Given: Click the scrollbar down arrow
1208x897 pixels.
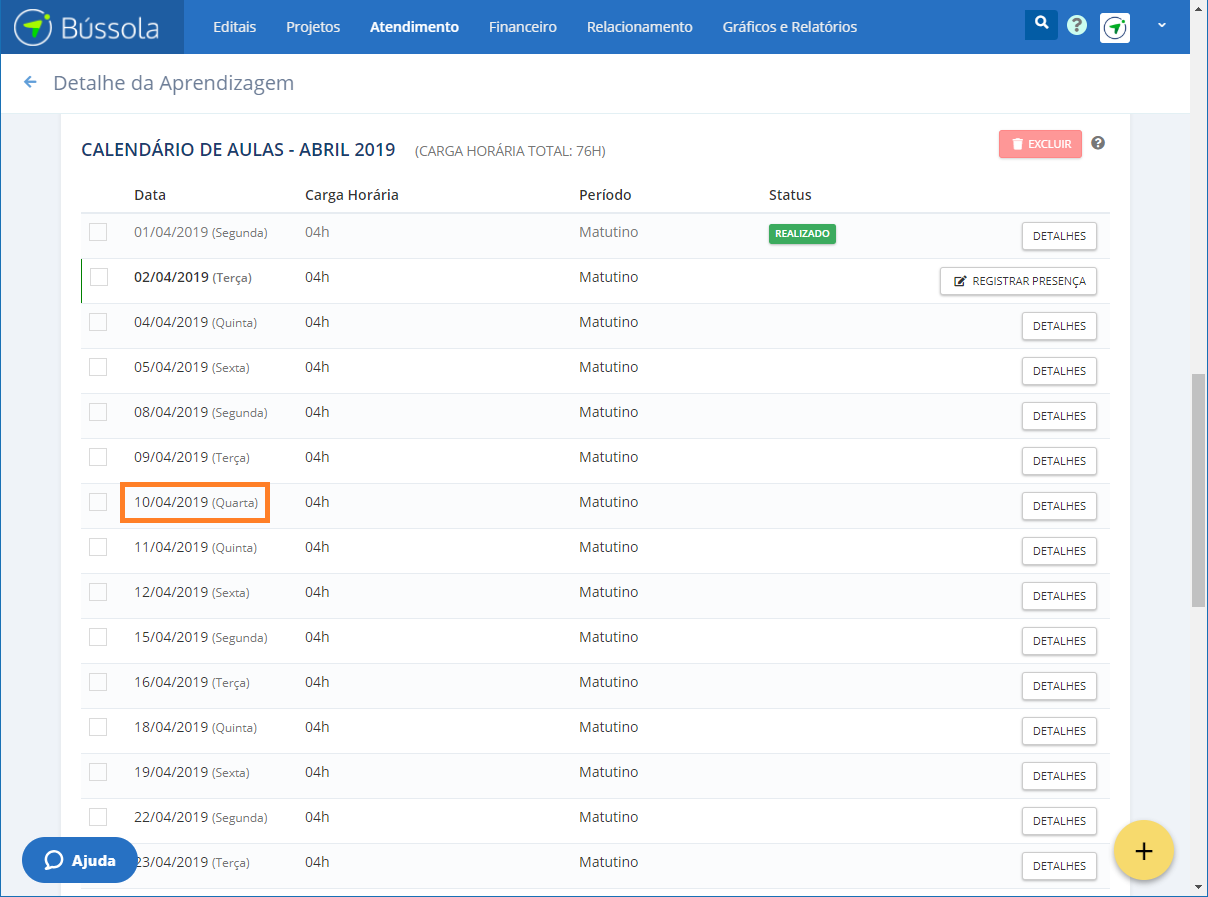Looking at the screenshot, I should click(x=1198, y=887).
